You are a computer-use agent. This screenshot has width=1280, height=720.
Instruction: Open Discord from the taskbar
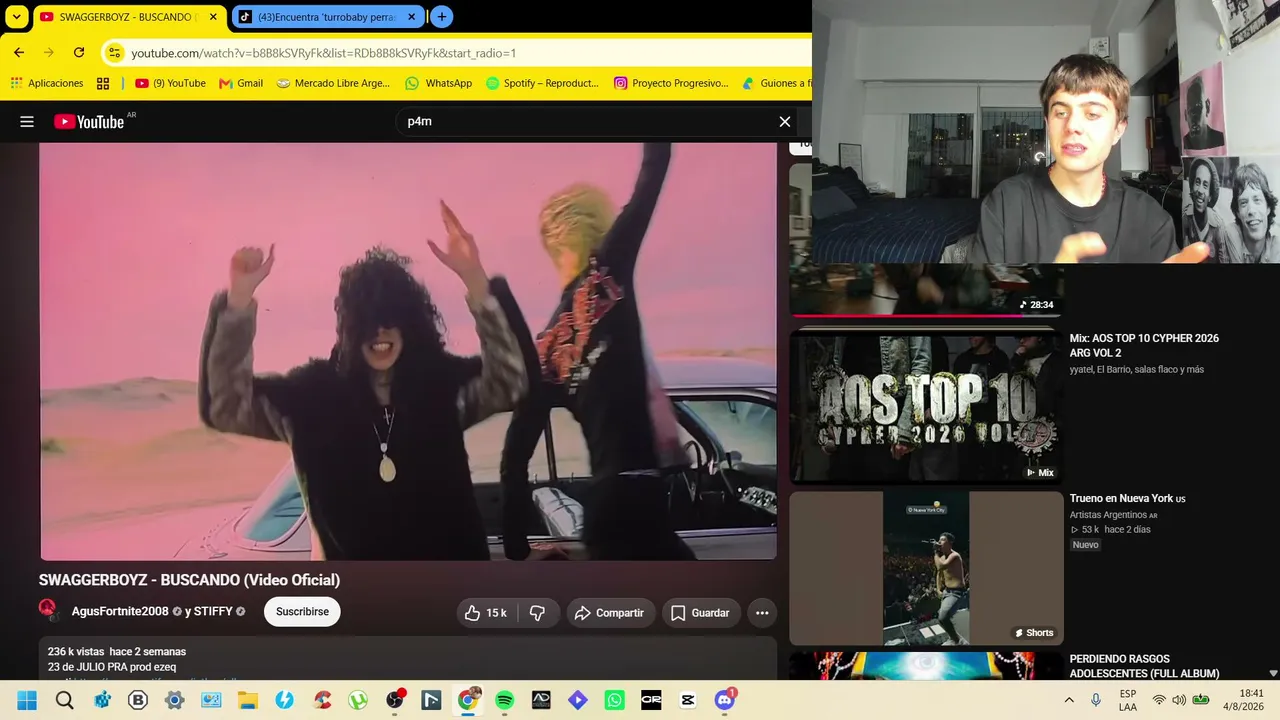[725, 700]
